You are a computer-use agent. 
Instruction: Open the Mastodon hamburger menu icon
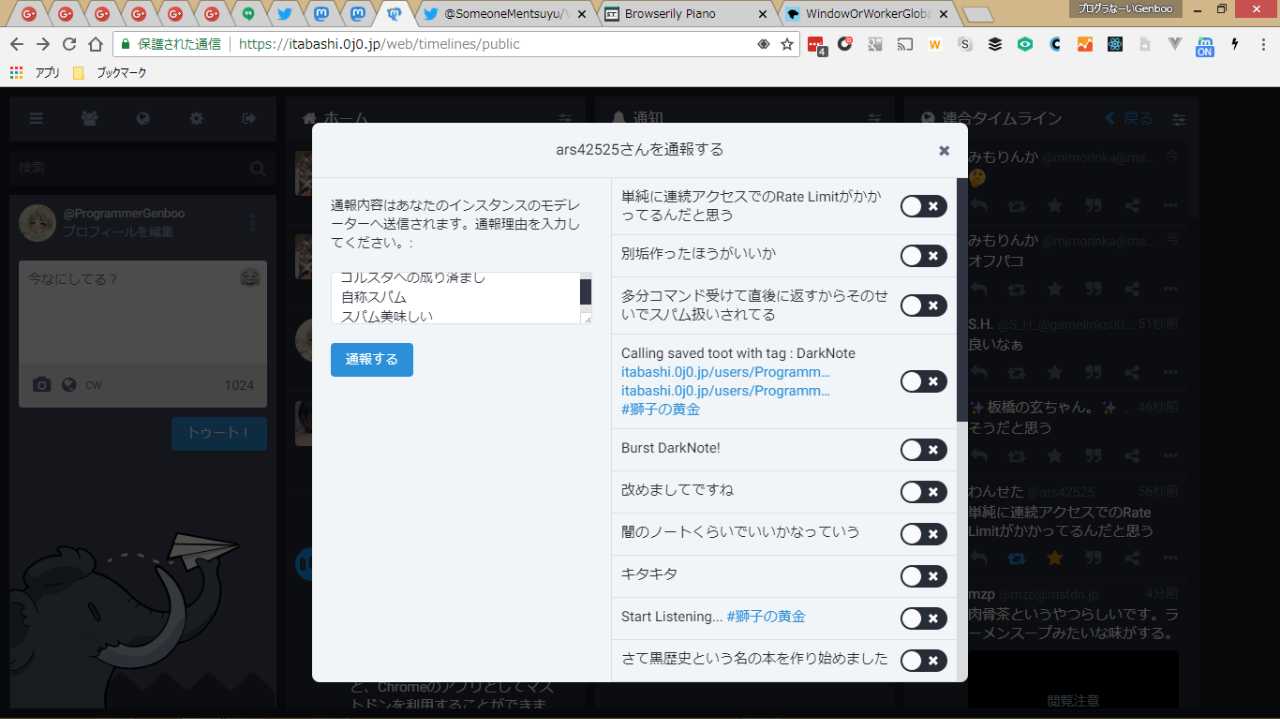coord(36,119)
